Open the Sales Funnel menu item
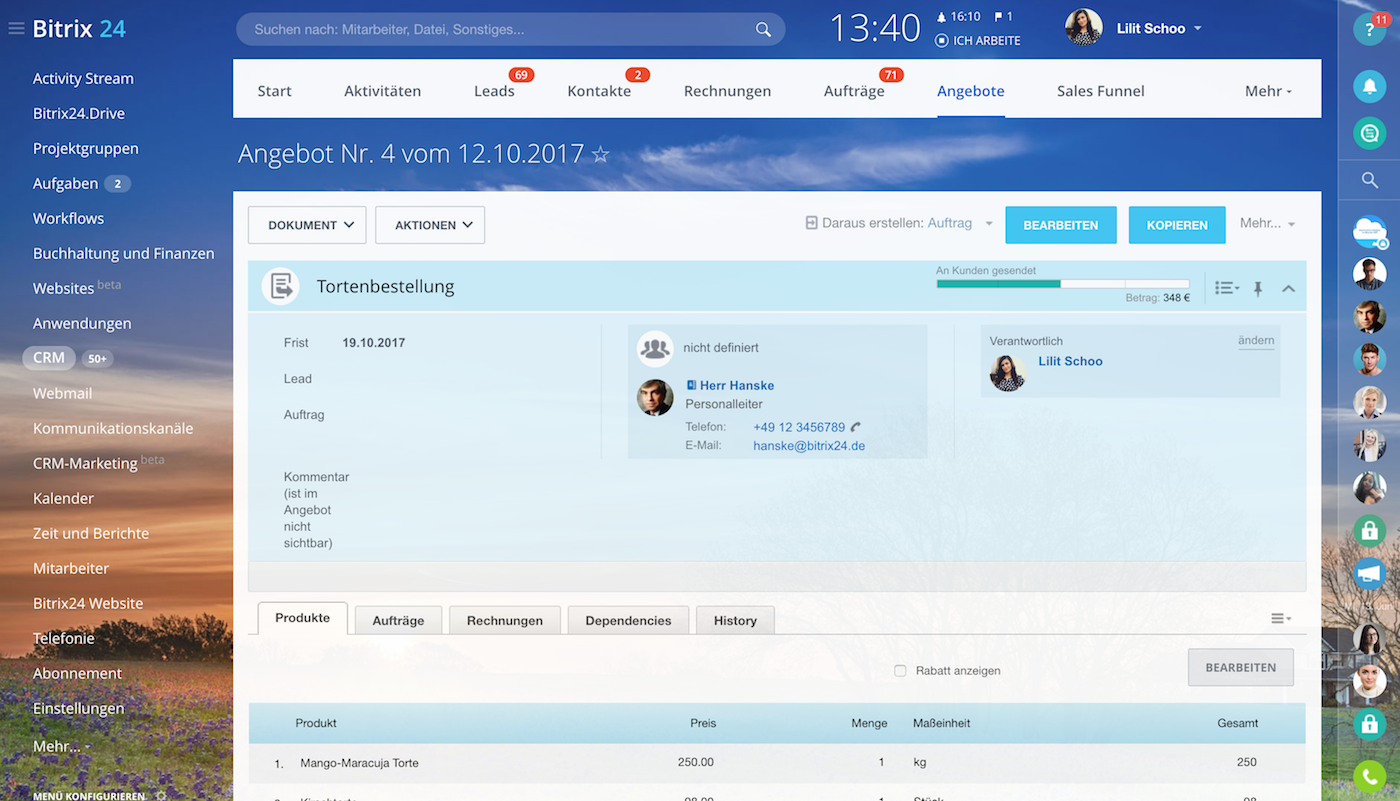Screen dimensions: 1400x801 tap(1100, 91)
